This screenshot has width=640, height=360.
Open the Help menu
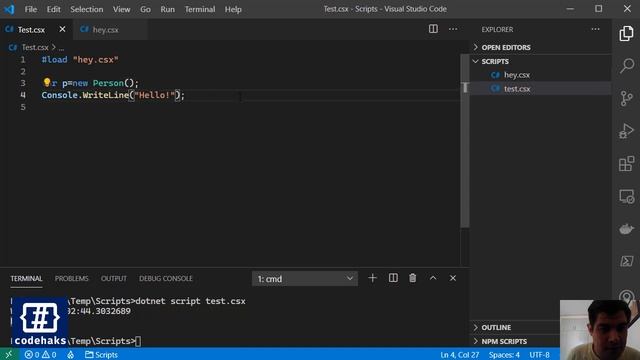click(233, 9)
